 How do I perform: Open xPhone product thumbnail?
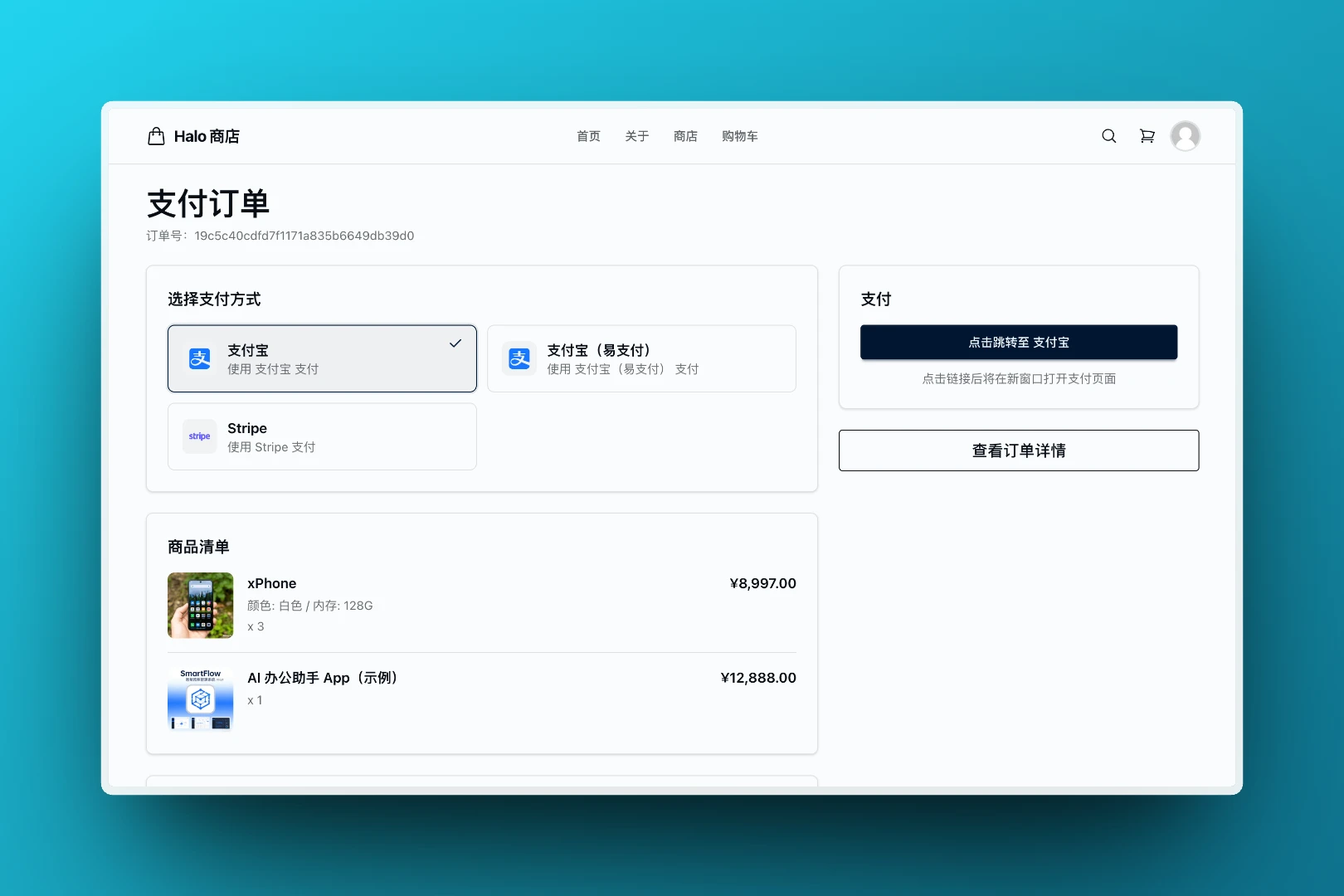(200, 606)
